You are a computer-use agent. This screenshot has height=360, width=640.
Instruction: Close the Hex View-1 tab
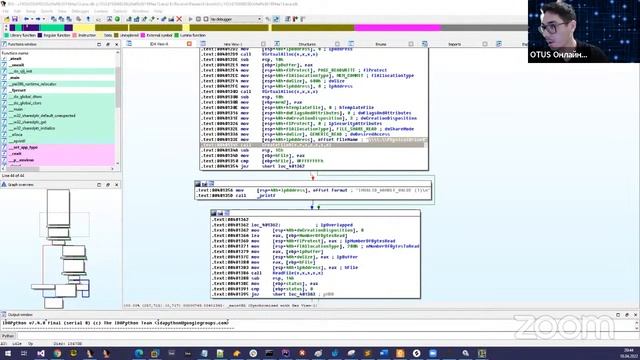[263, 44]
